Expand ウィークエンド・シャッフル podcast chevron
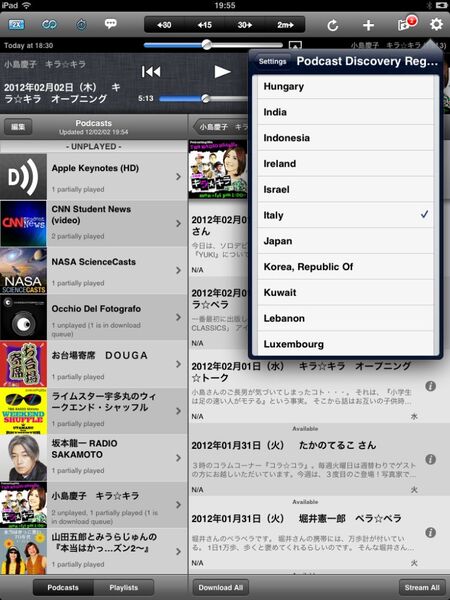 pos(178,411)
